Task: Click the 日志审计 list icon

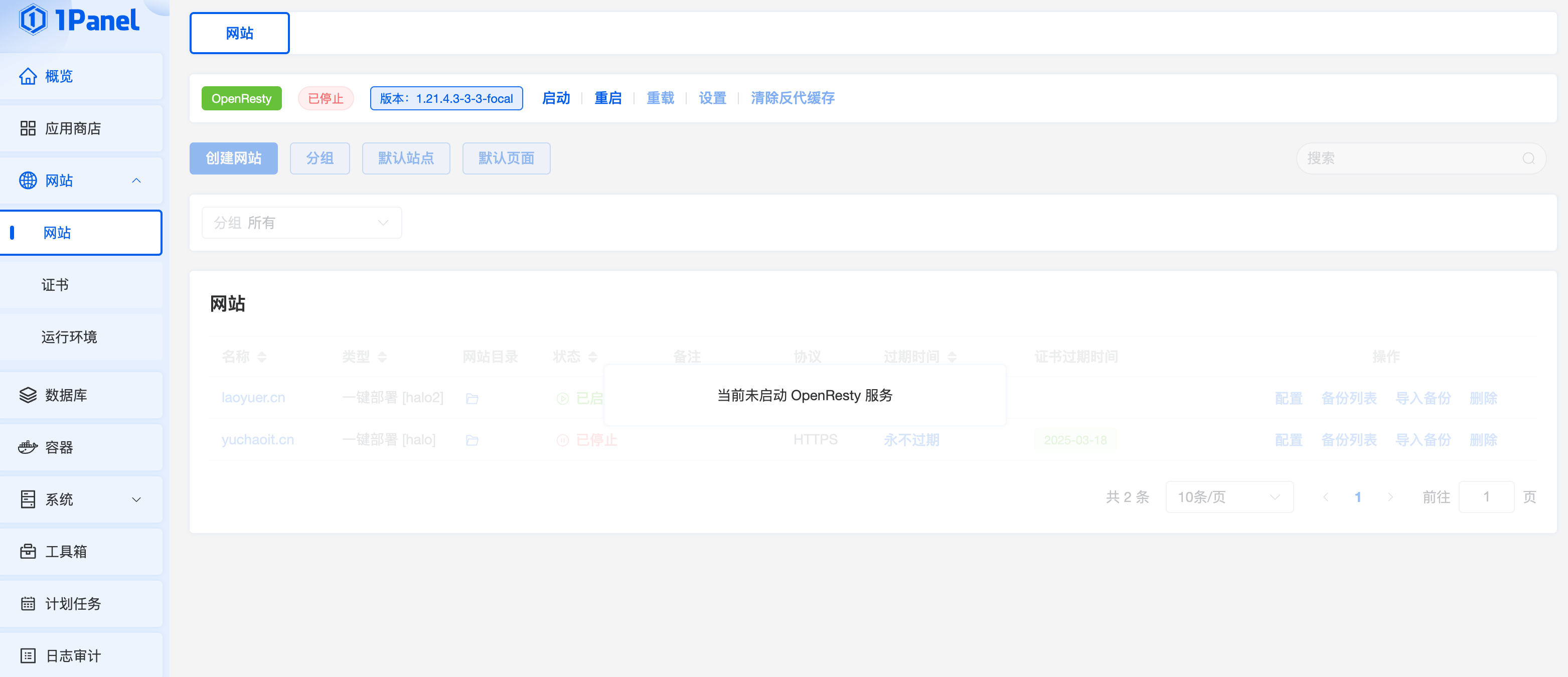Action: point(28,656)
